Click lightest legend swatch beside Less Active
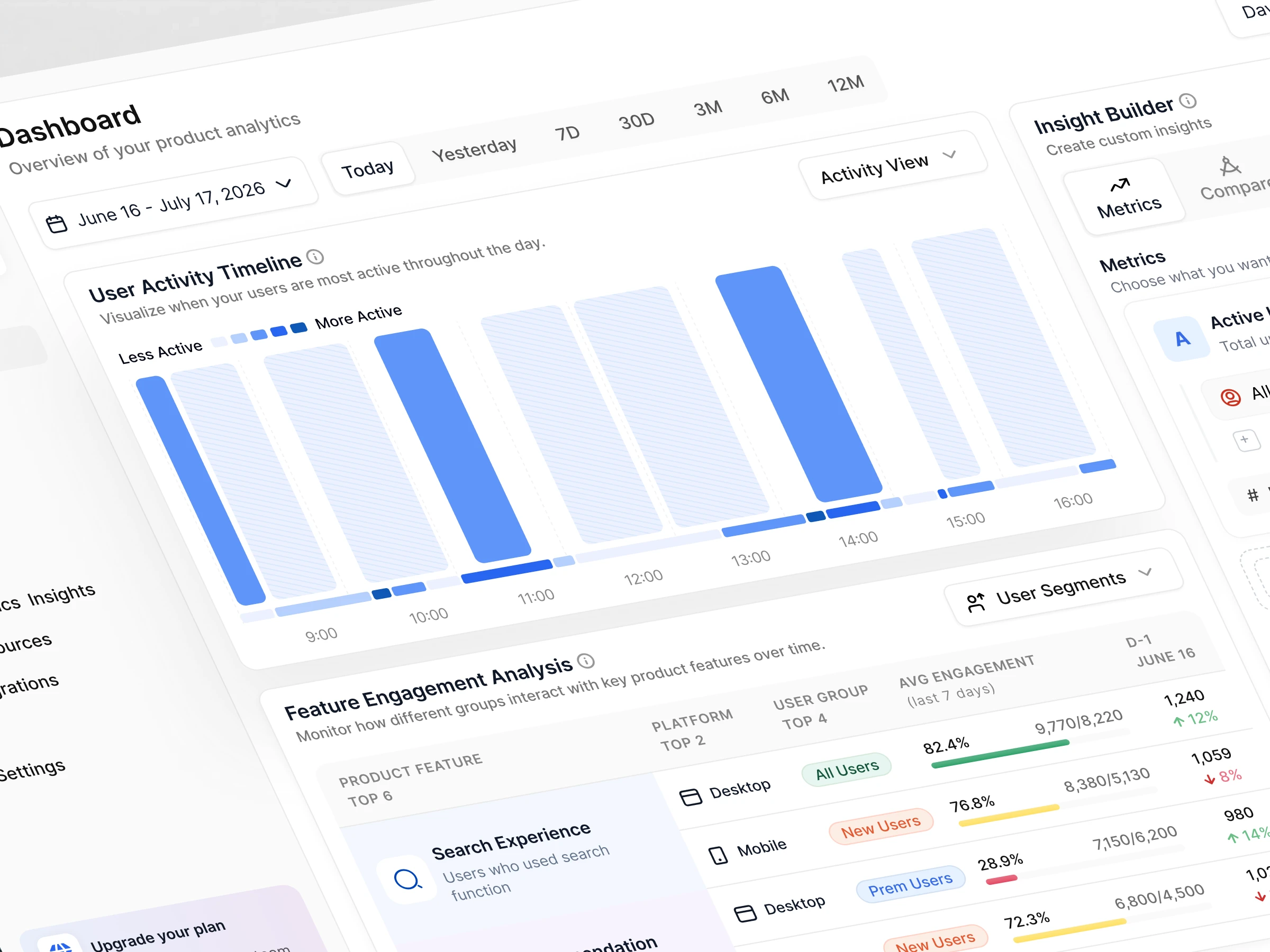This screenshot has width=1270, height=952. (x=219, y=342)
